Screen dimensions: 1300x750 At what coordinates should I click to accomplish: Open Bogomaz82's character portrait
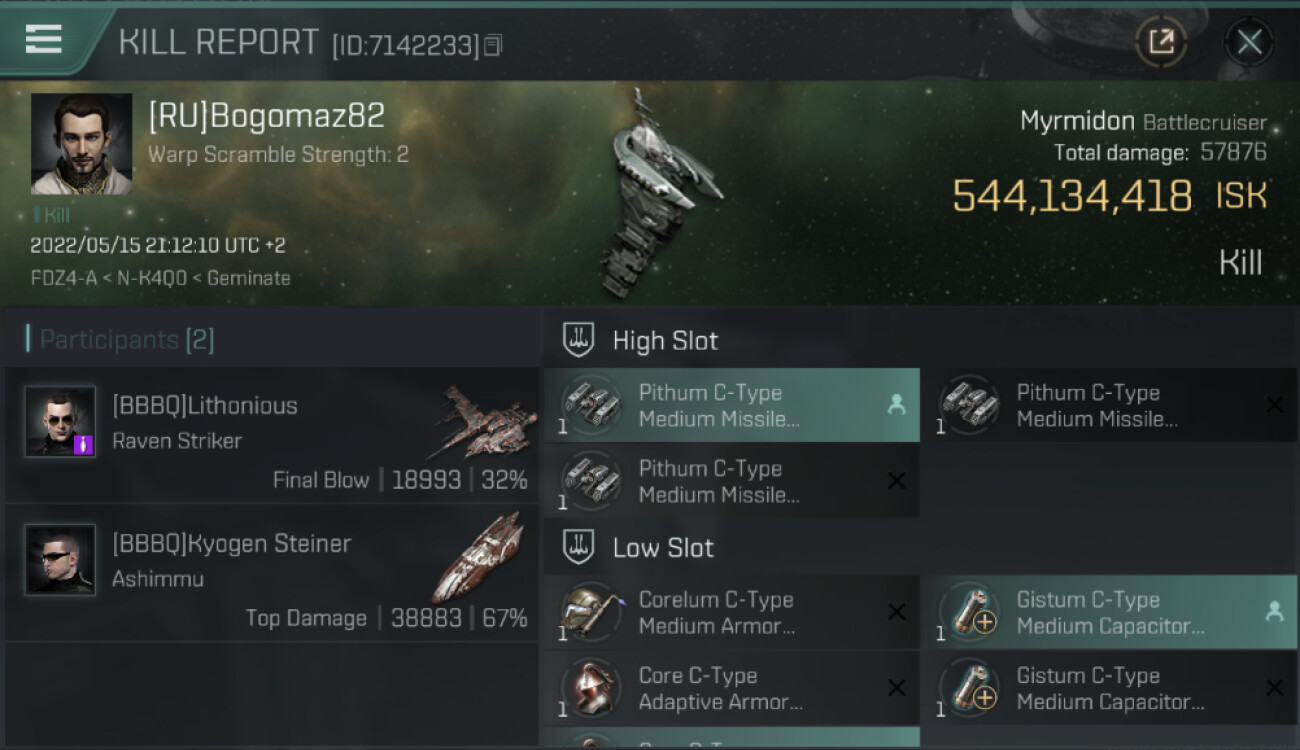click(81, 143)
